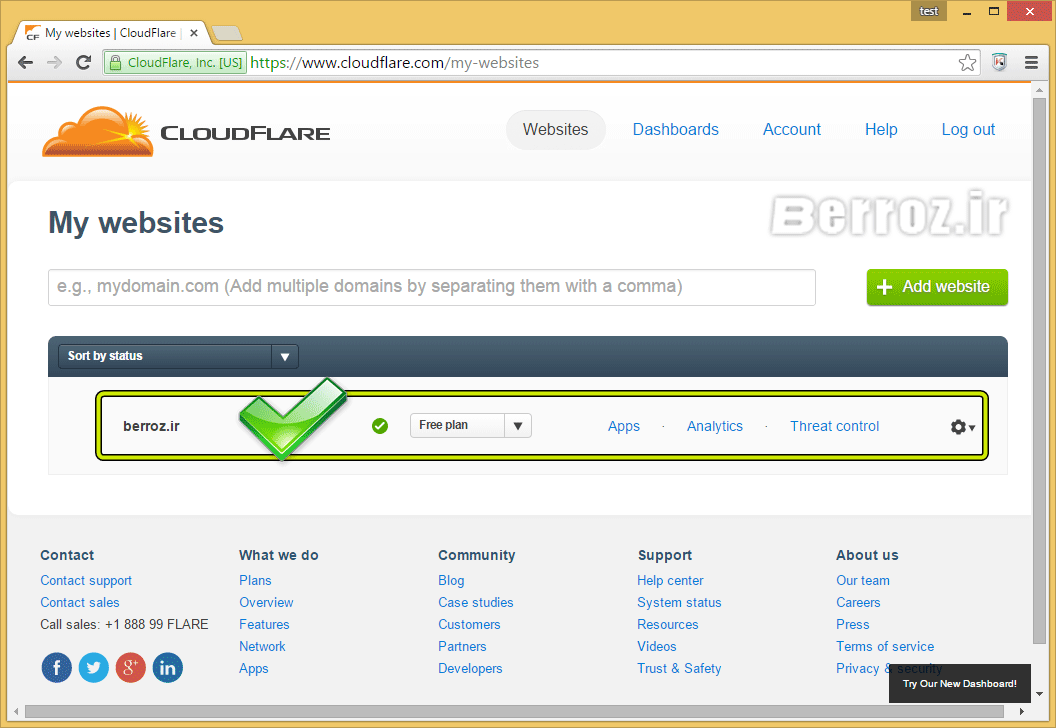Open the Threat control link
The image size is (1056, 728).
(x=835, y=426)
